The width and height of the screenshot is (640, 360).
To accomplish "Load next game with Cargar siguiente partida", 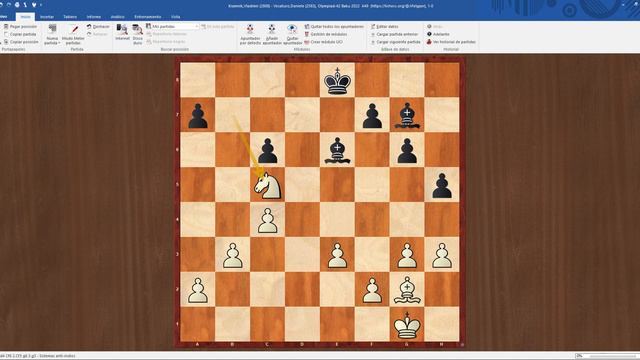I will (396, 42).
